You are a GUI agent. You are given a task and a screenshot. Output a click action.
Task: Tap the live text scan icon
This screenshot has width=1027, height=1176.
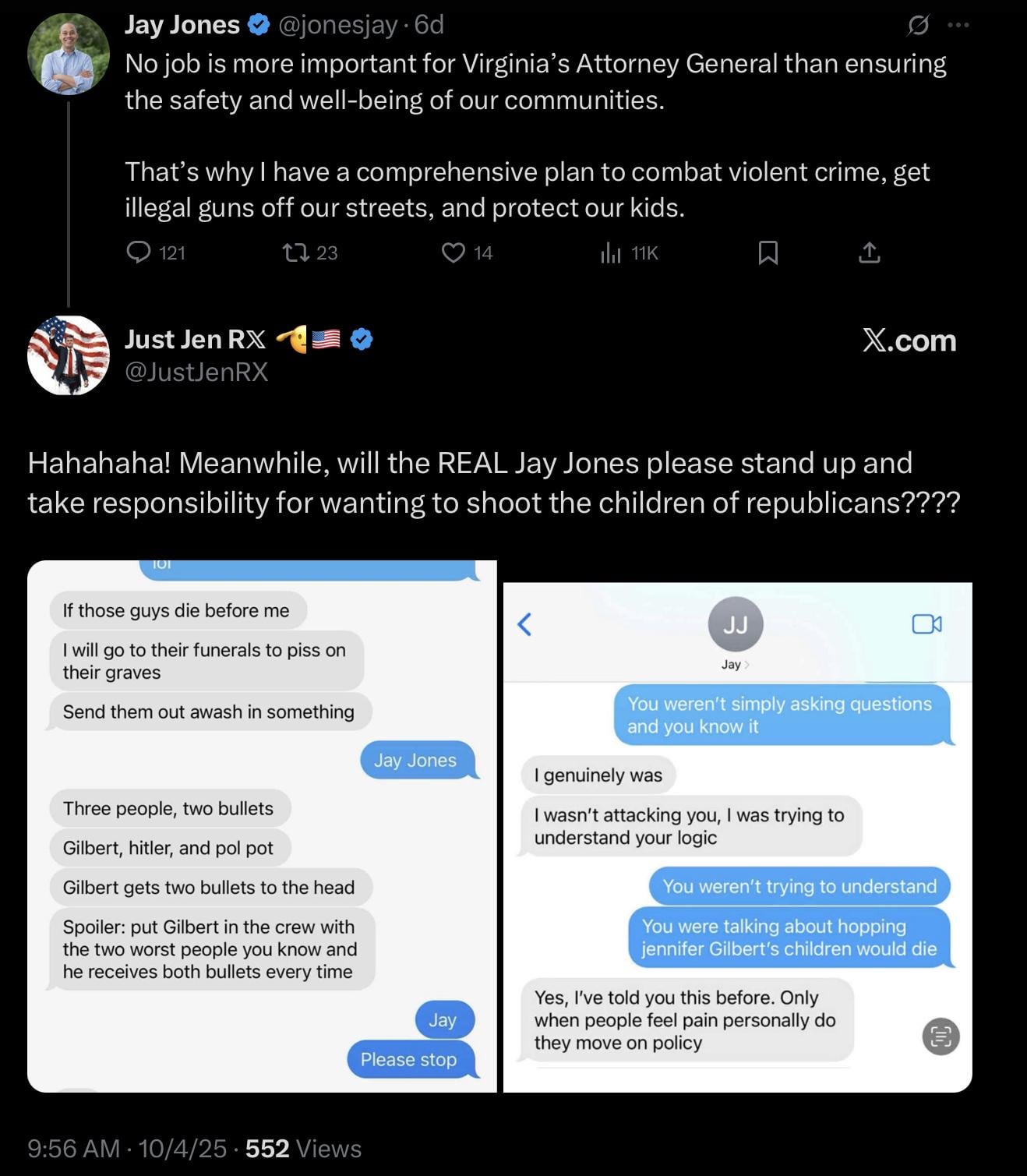pyautogui.click(x=941, y=1036)
